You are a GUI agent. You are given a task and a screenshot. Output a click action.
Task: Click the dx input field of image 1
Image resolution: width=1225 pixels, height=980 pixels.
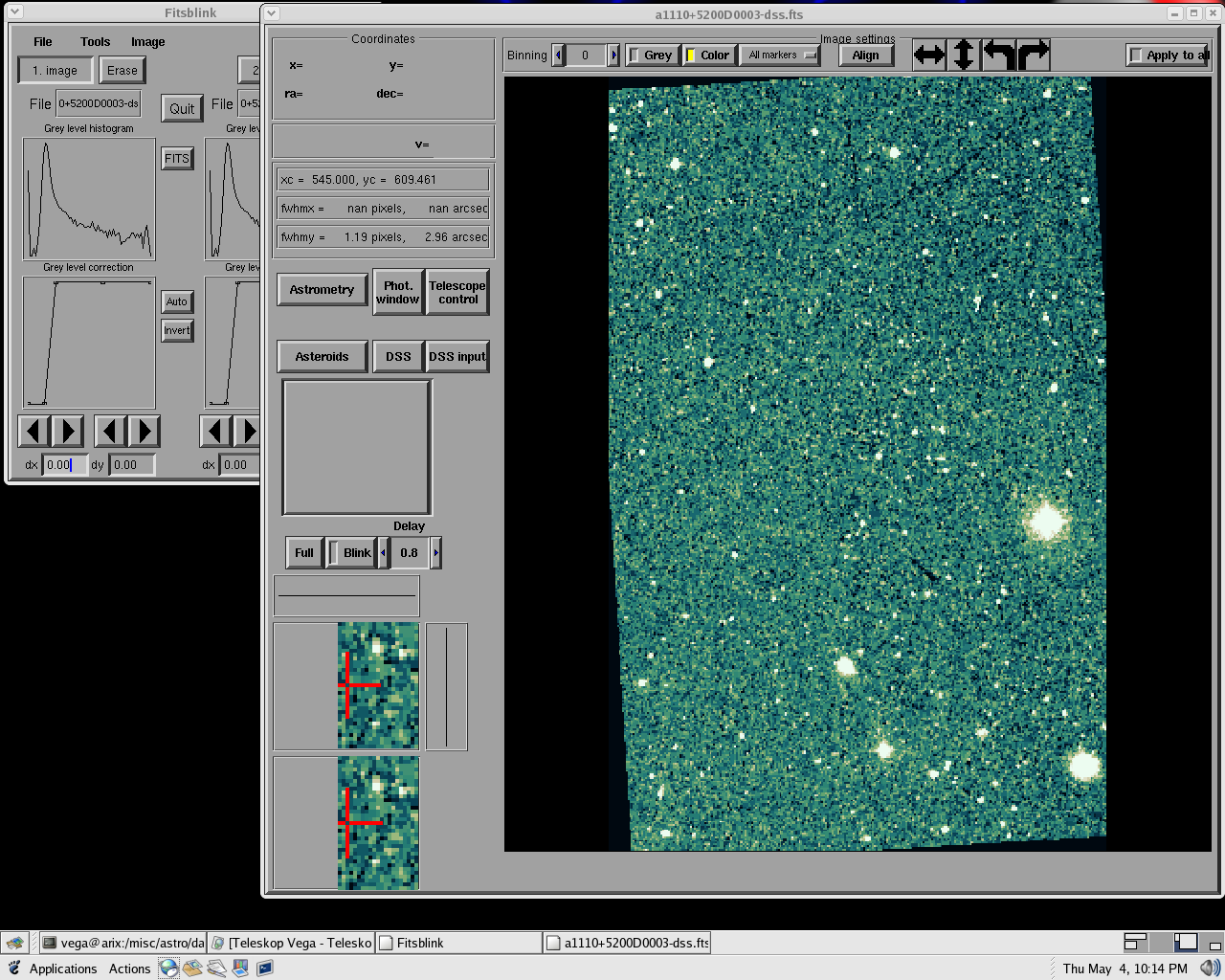pos(65,465)
